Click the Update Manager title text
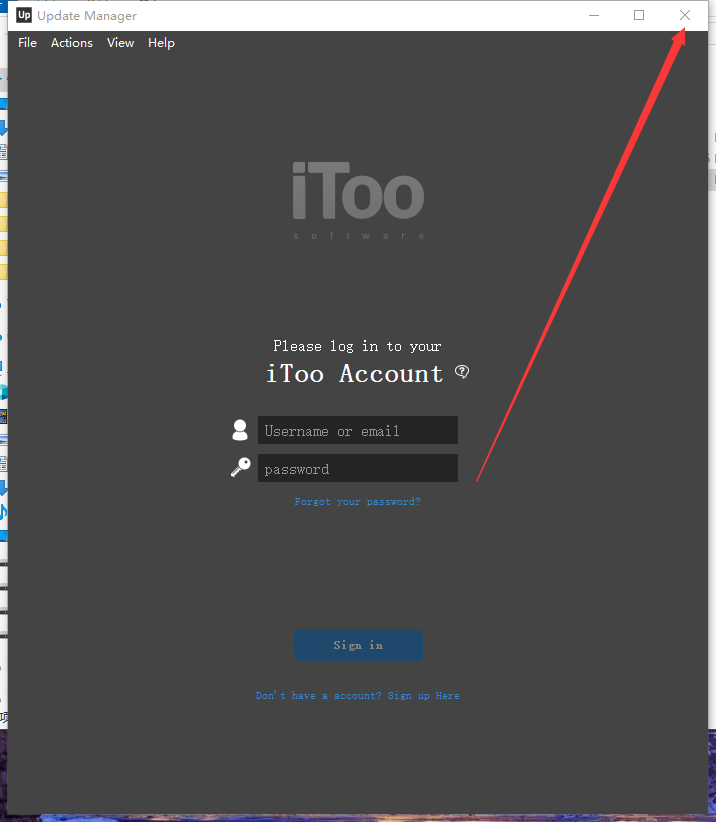716x822 pixels. pyautogui.click(x=87, y=16)
